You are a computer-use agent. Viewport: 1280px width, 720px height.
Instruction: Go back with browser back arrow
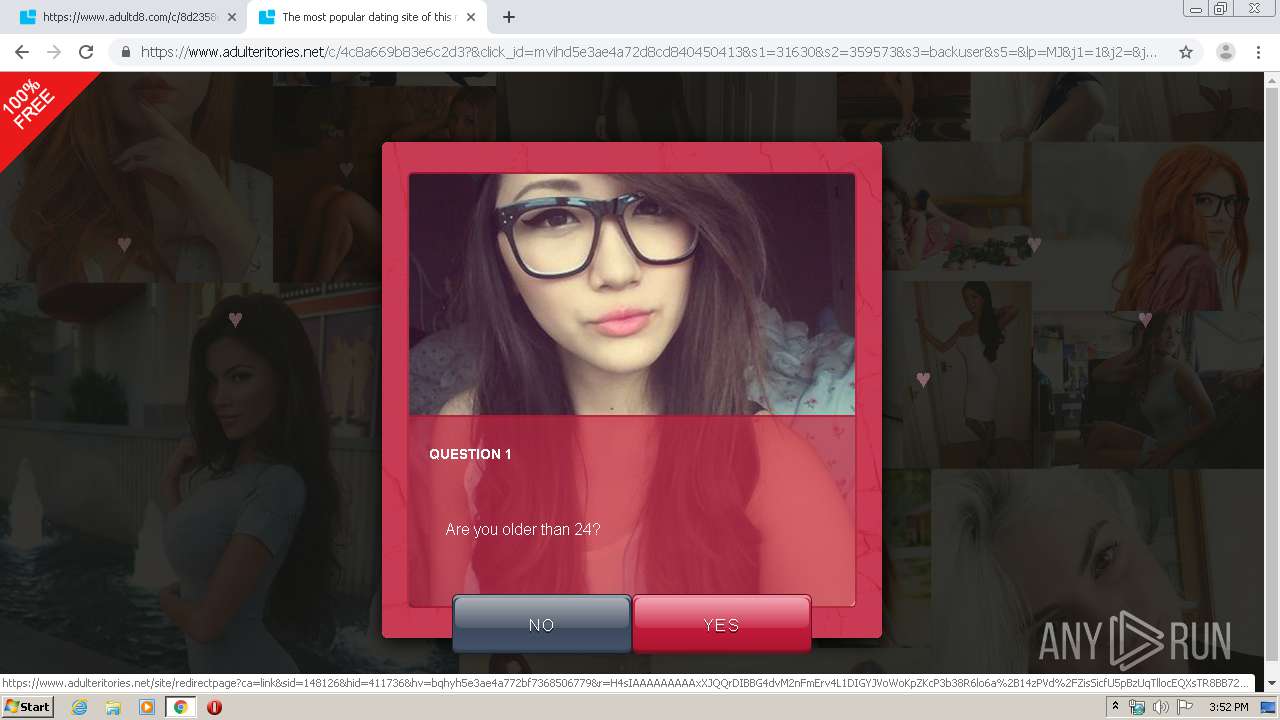(x=22, y=52)
